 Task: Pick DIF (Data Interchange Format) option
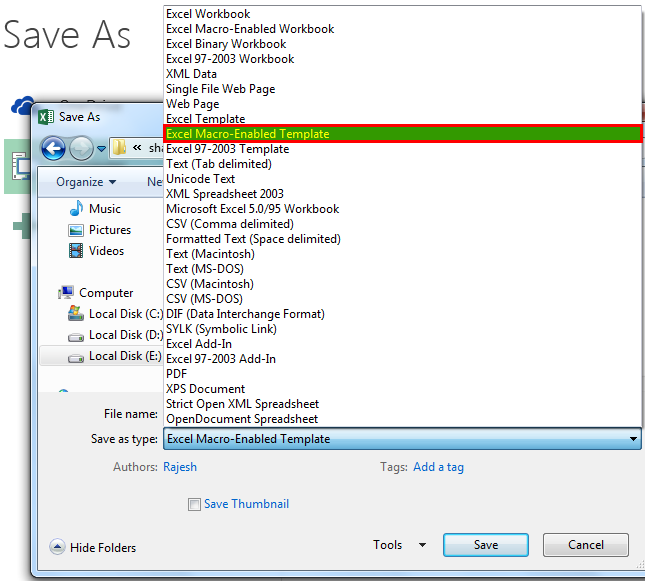(x=402, y=314)
